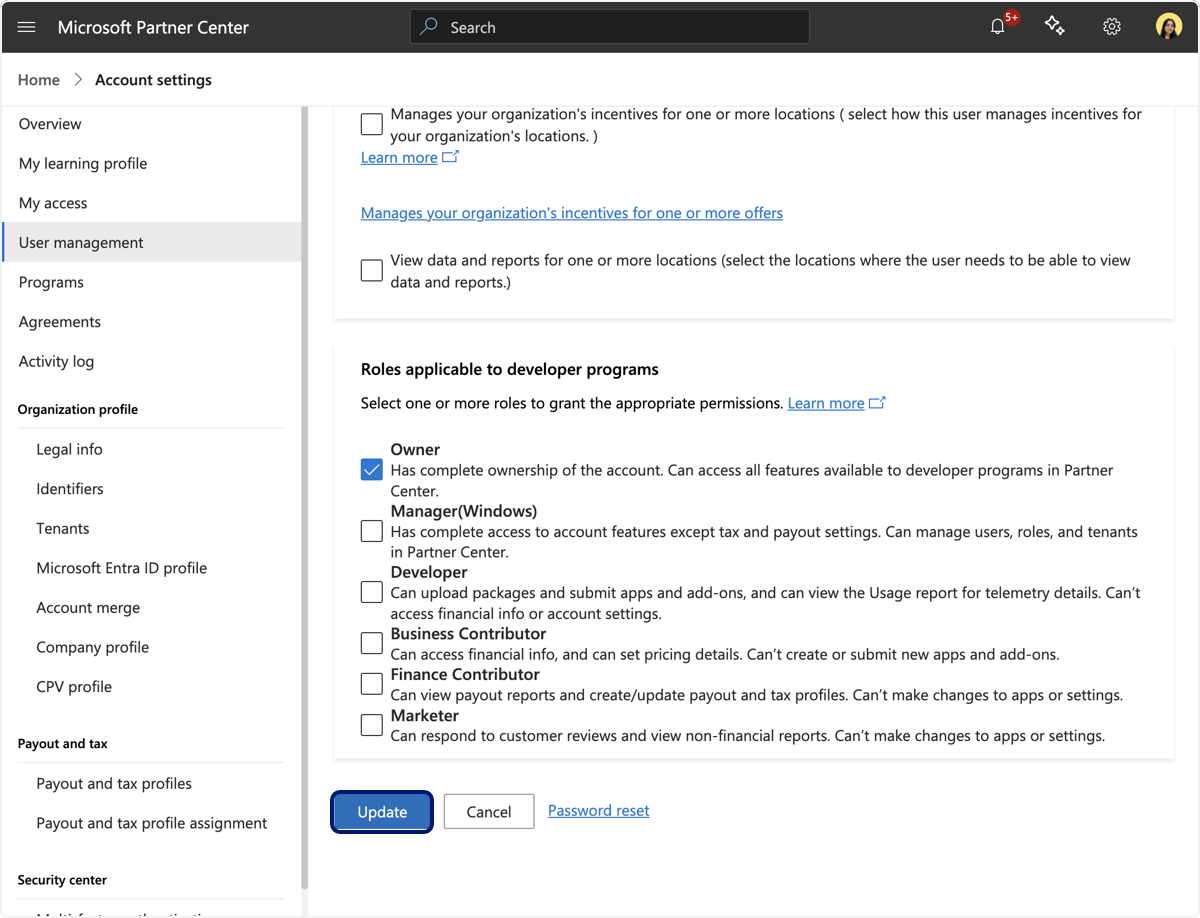Viewport: 1200px width, 918px height.
Task: Open the Password reset link
Action: click(x=599, y=810)
